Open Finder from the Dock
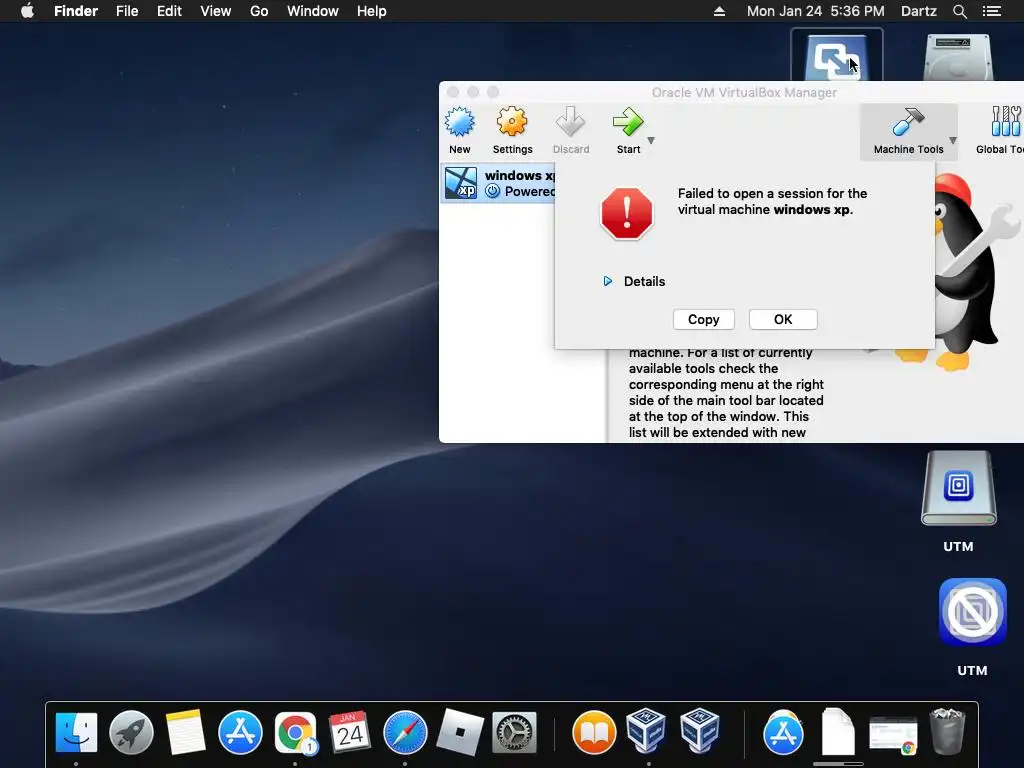This screenshot has width=1024, height=768. click(x=76, y=732)
